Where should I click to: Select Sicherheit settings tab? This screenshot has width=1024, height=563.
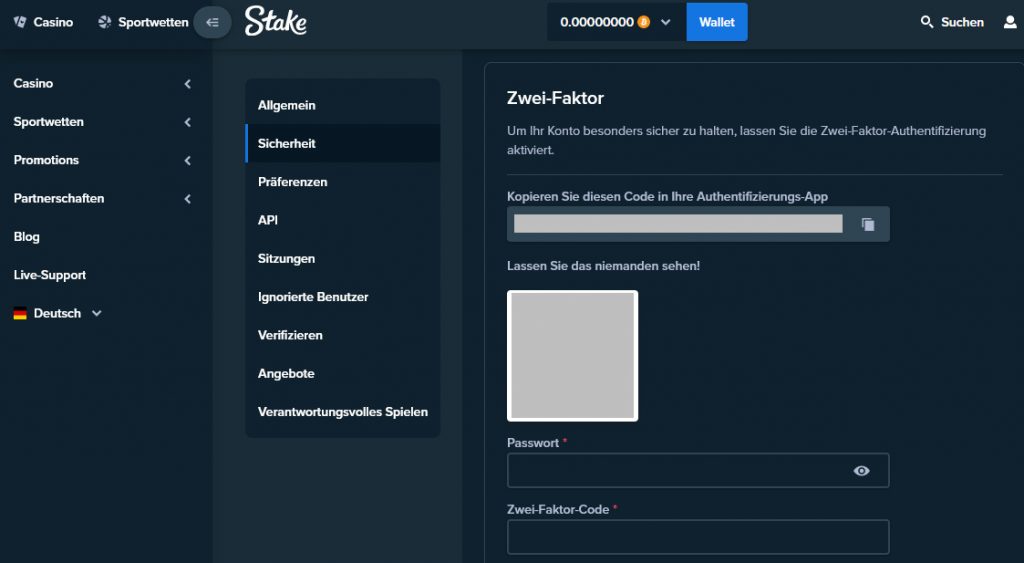tap(342, 144)
